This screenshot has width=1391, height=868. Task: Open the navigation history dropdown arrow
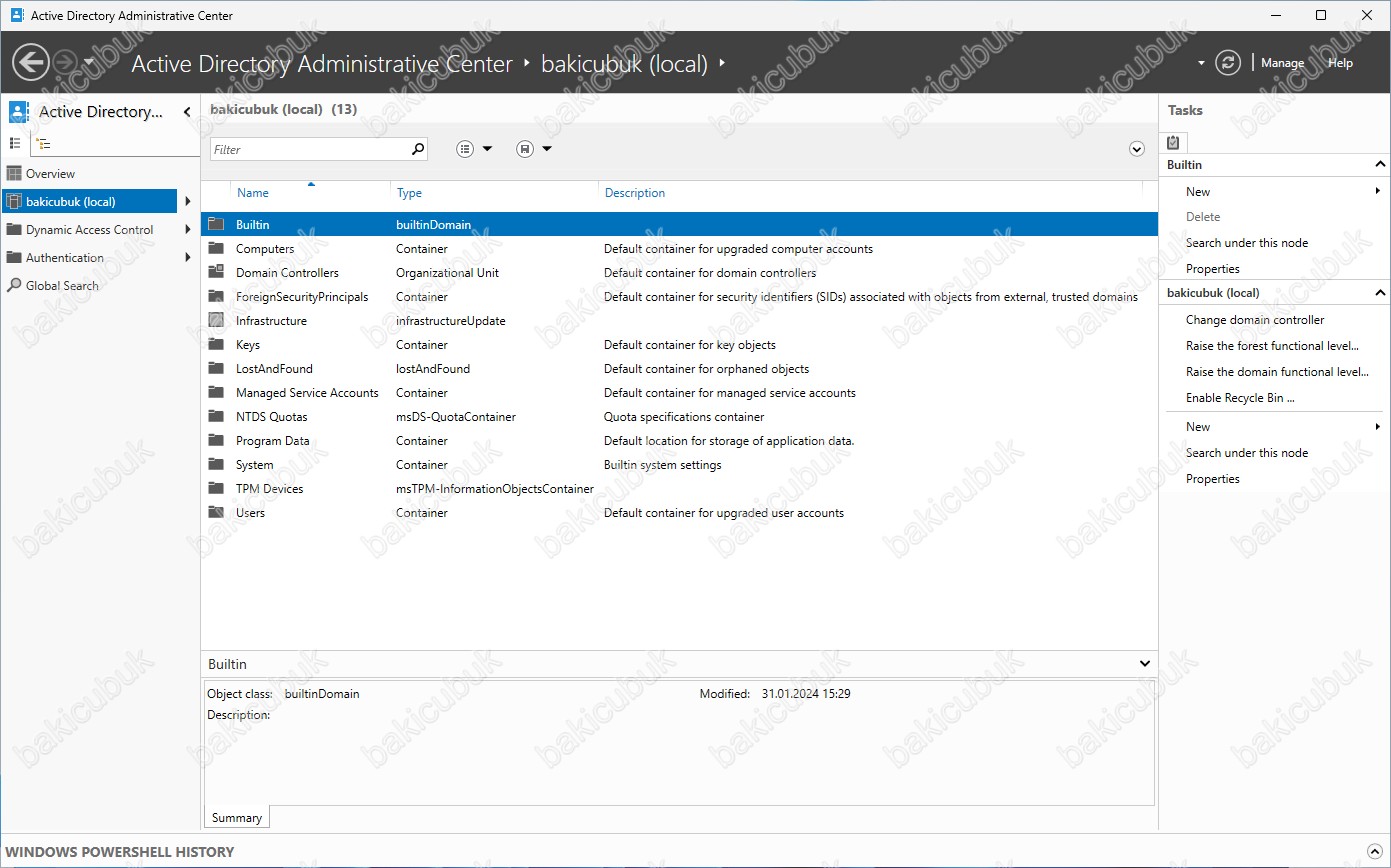click(x=89, y=63)
